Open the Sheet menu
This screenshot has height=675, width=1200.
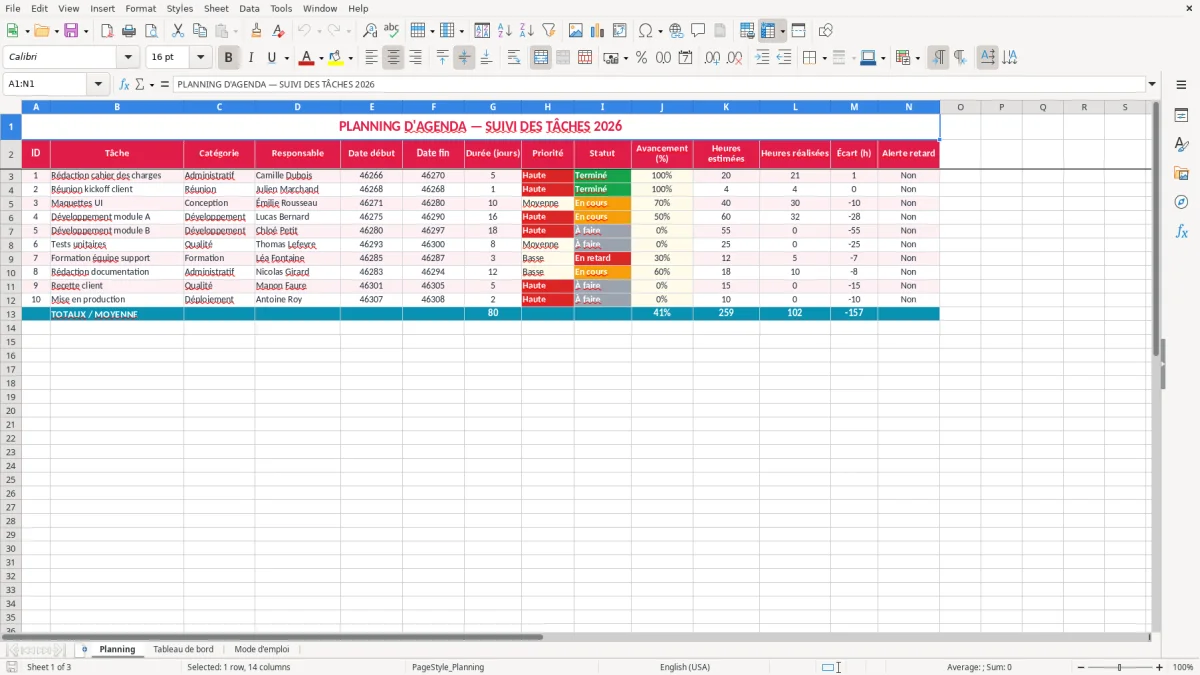pos(216,8)
